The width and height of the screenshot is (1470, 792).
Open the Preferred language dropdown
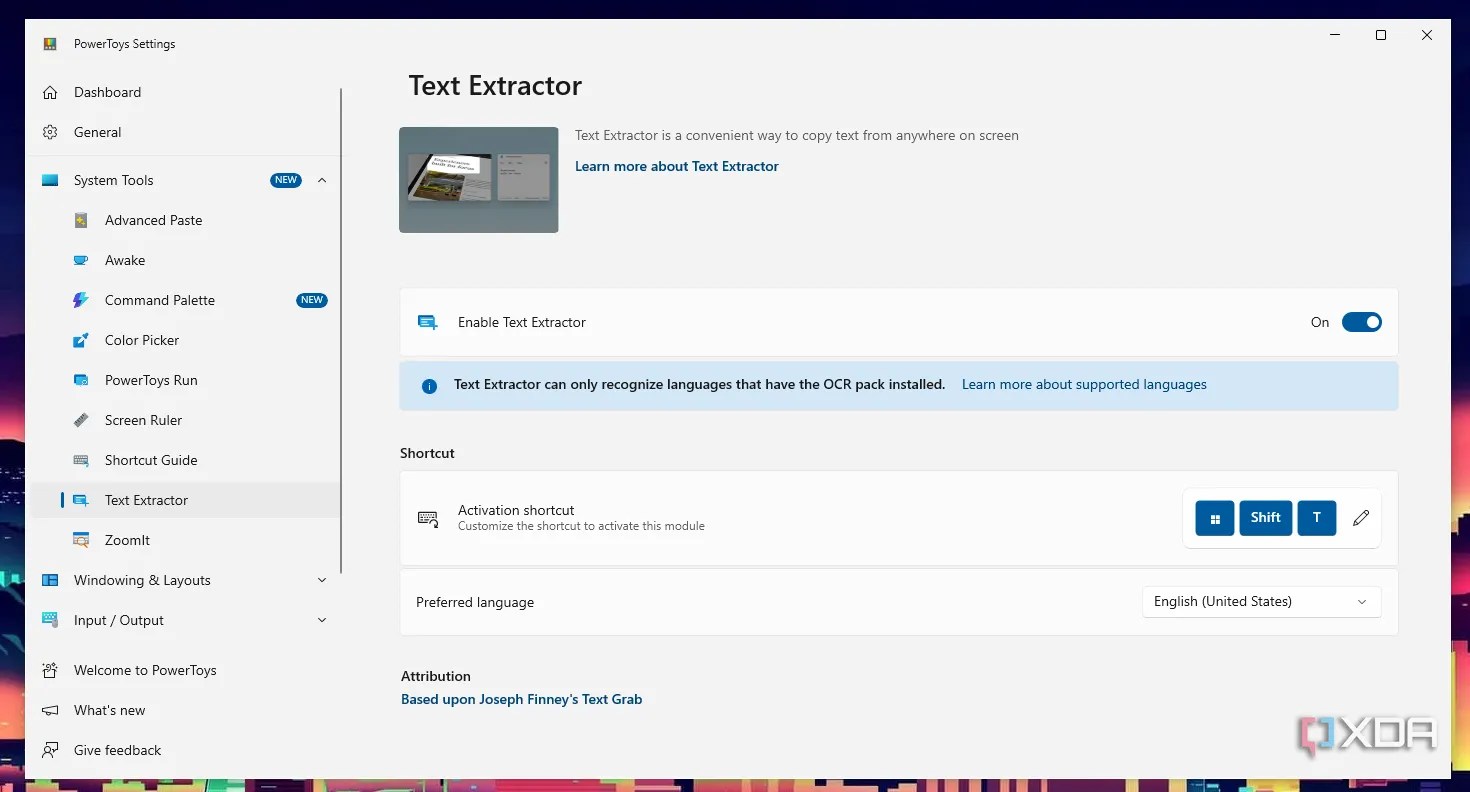[x=1260, y=601]
